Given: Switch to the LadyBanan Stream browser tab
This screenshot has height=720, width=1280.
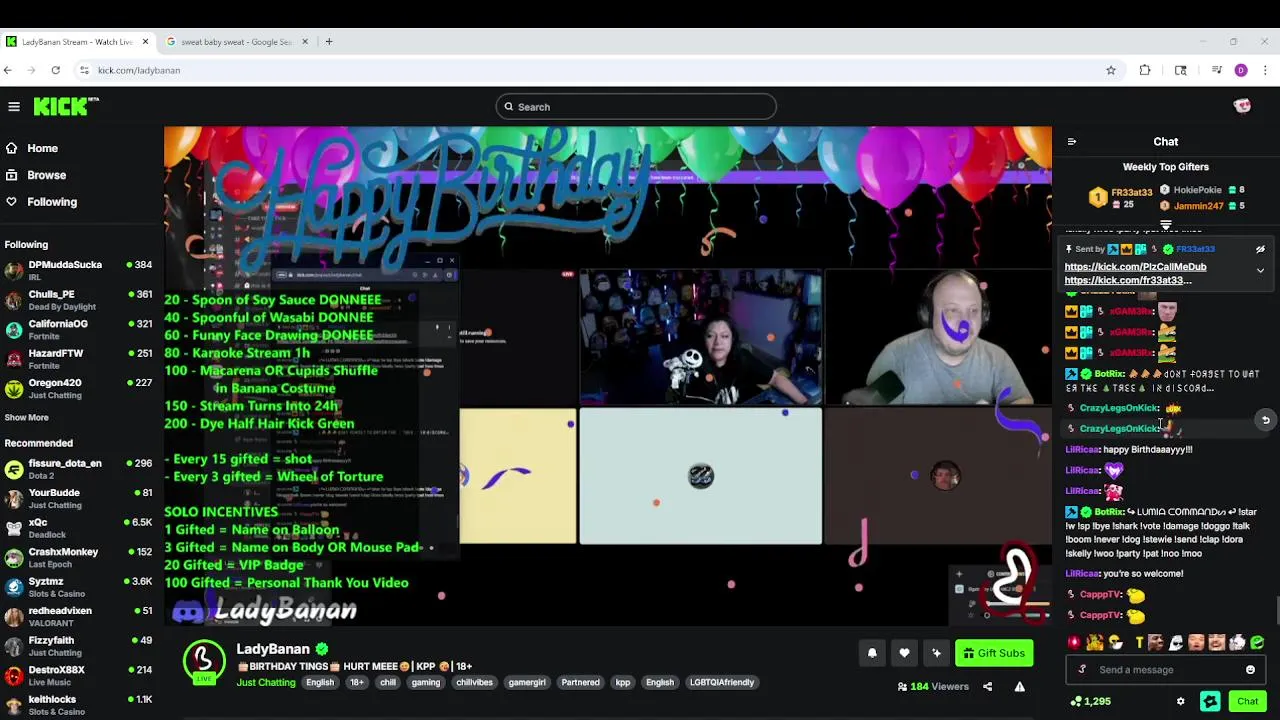Looking at the screenshot, I should click(x=78, y=42).
